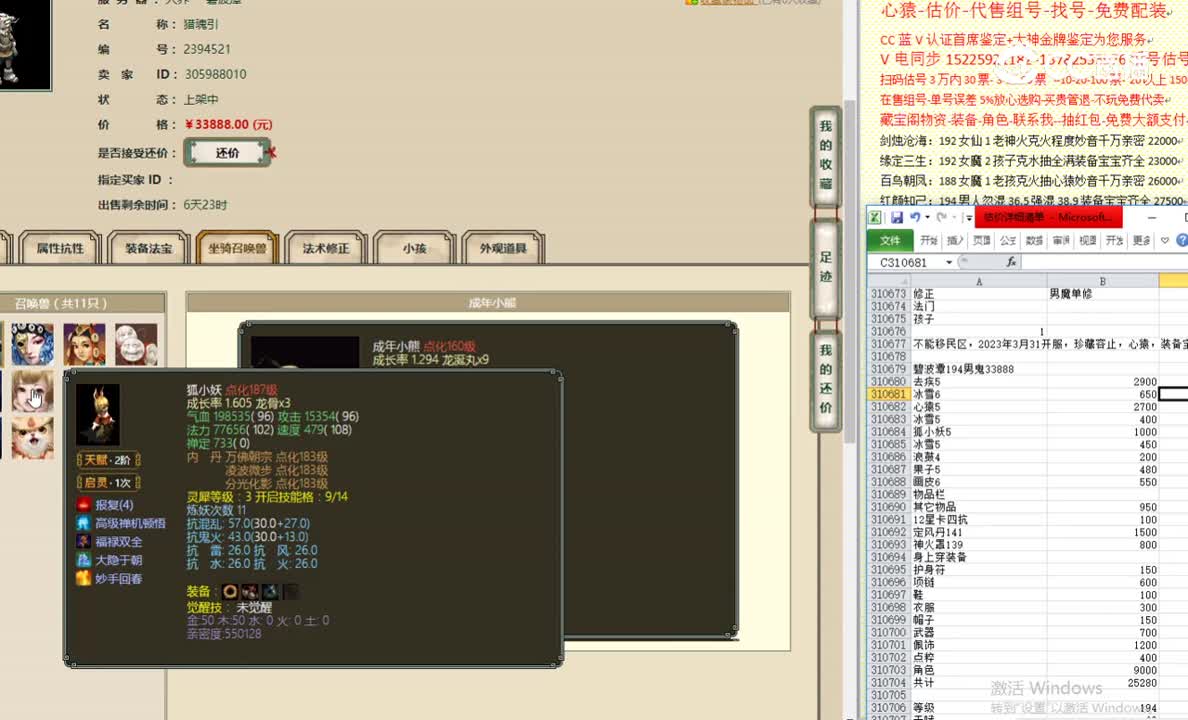Click the Excel Help question mark icon
Viewport: 1188px width, 720px height.
pos(1182,240)
